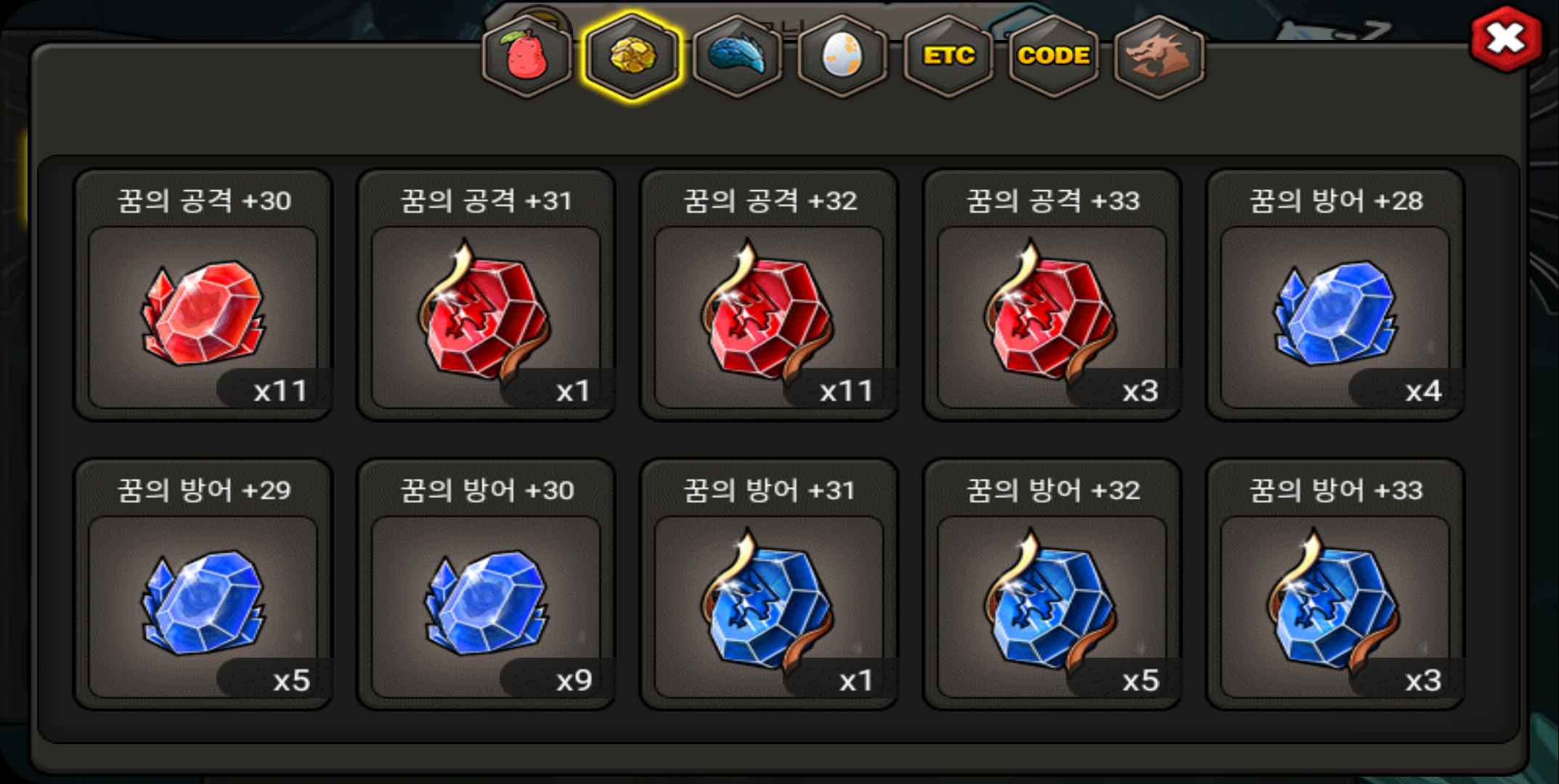Choose the 꿈의 방어 +29 blue gem
This screenshot has width=1559, height=784.
coord(203,584)
